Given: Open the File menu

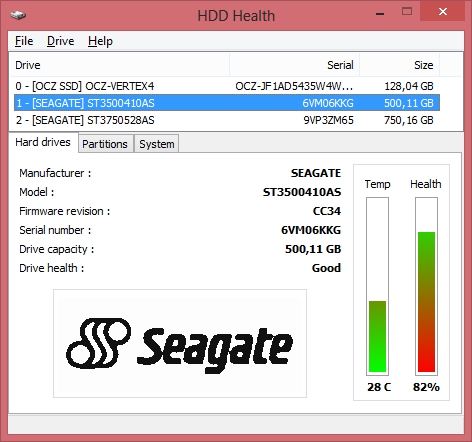Looking at the screenshot, I should pos(24,41).
